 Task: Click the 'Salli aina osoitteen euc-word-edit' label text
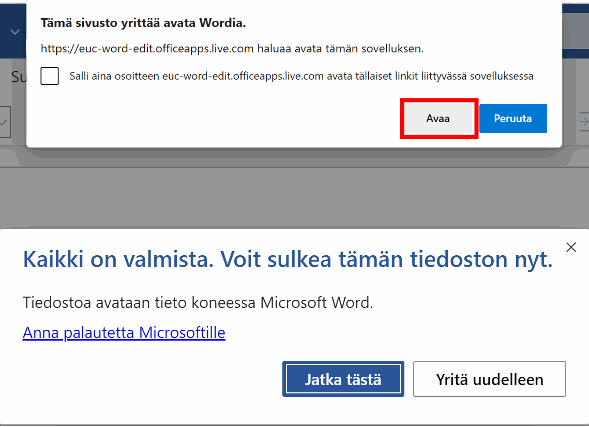pos(301,76)
